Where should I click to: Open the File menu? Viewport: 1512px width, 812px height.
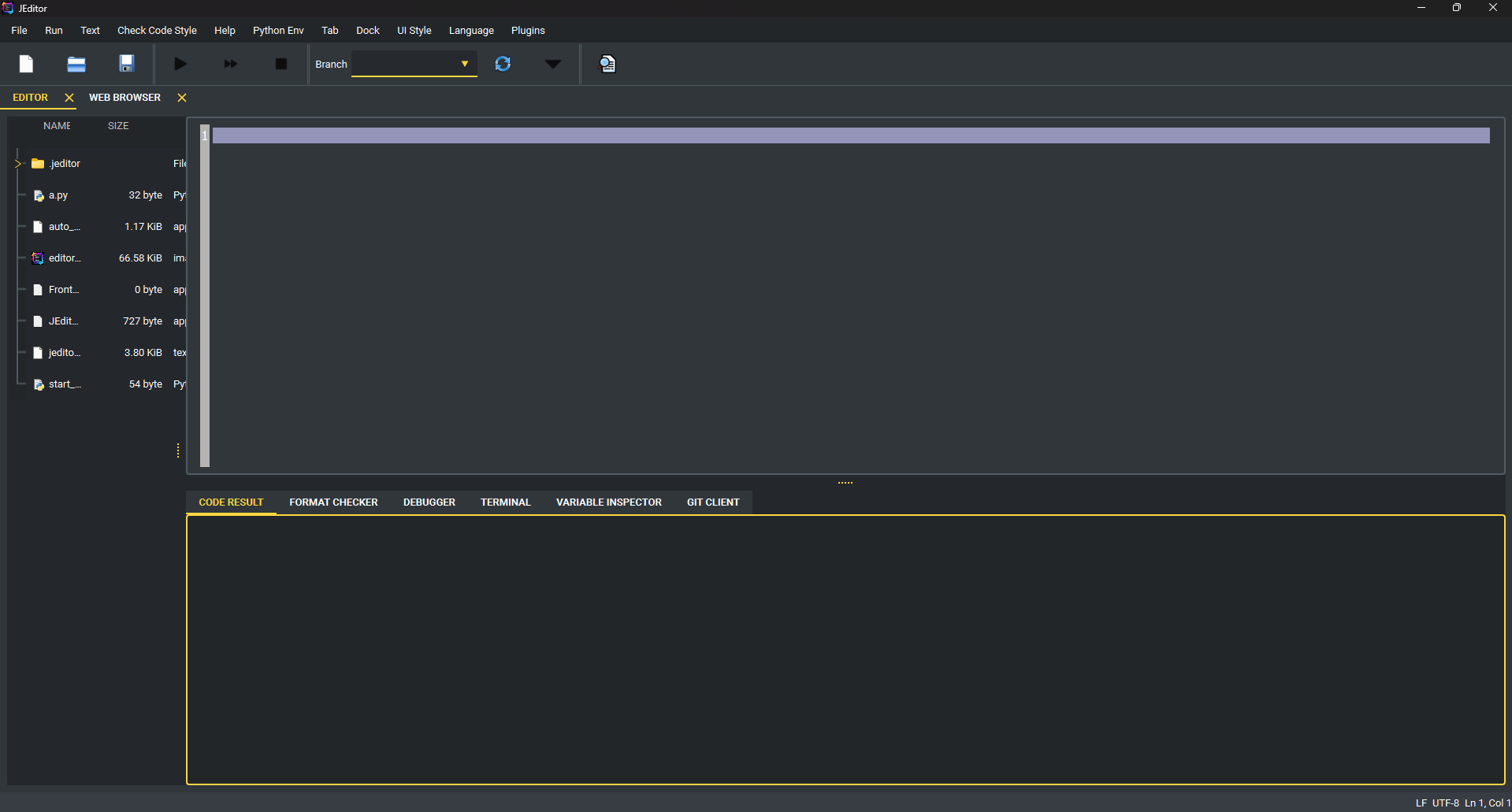coord(20,31)
